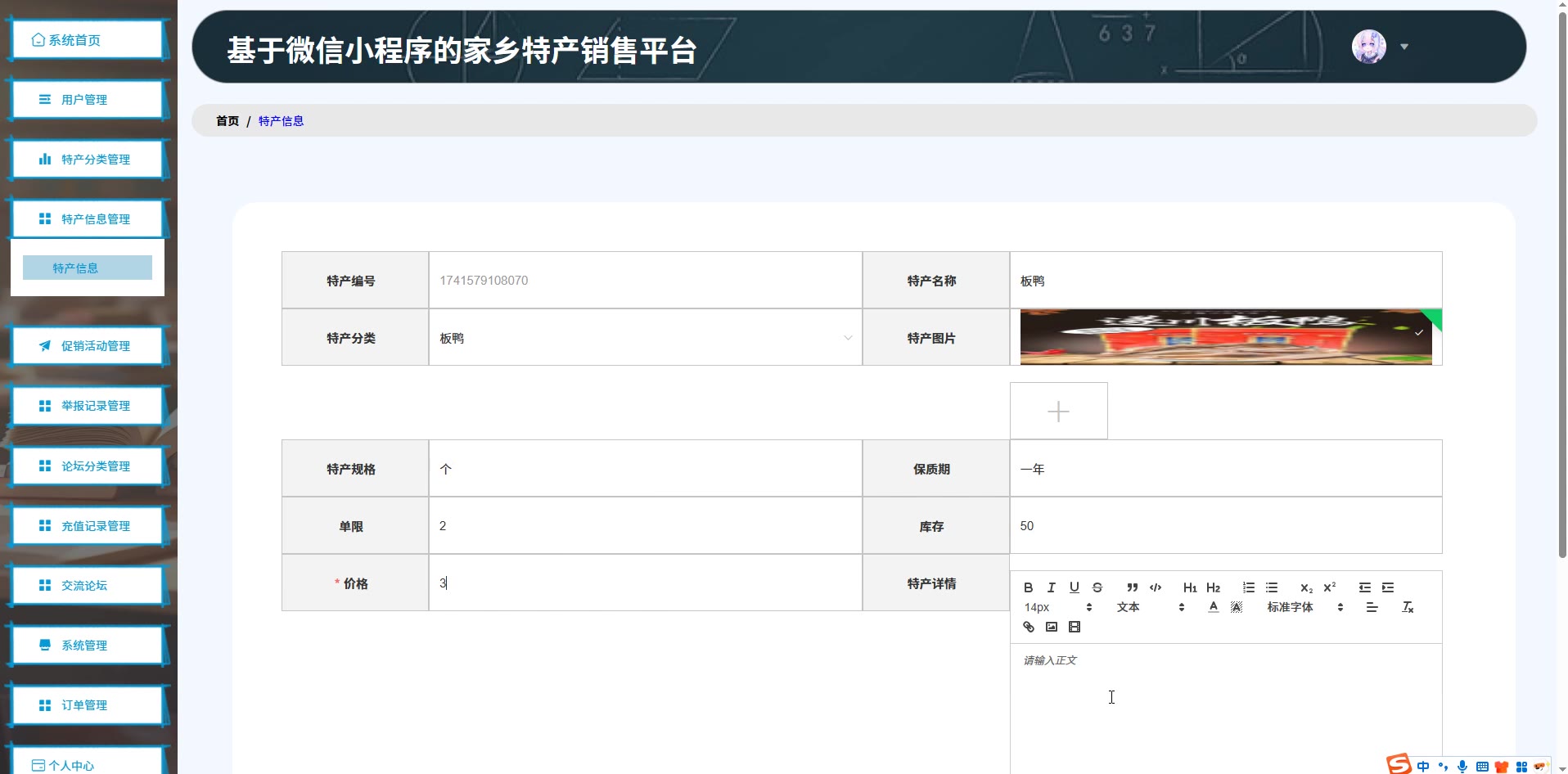
Task: Apply Heading 1 style
Action: (x=1190, y=587)
